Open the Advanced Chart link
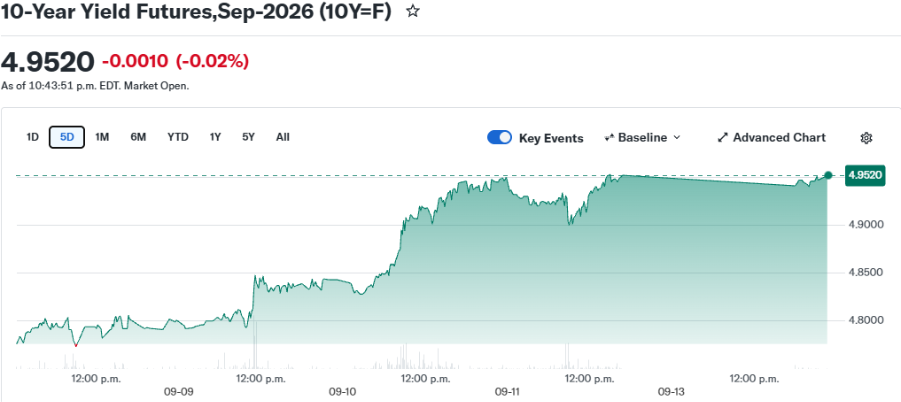The width and height of the screenshot is (901, 402). pyautogui.click(x=772, y=138)
